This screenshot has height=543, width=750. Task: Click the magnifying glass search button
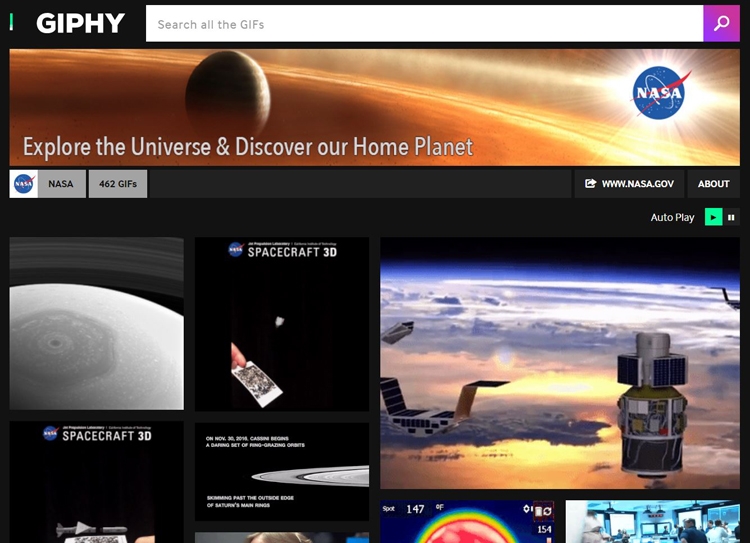click(721, 24)
